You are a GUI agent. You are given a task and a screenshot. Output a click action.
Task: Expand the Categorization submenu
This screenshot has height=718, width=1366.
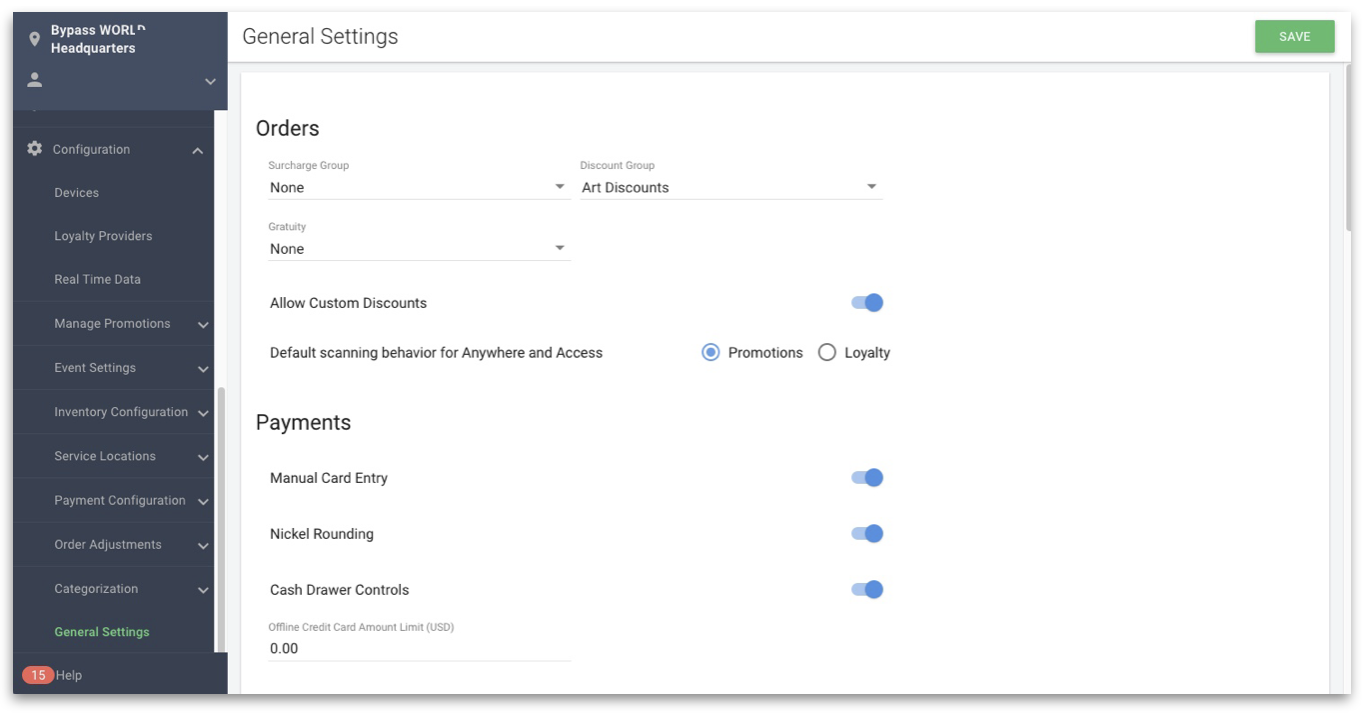pyautogui.click(x=203, y=590)
